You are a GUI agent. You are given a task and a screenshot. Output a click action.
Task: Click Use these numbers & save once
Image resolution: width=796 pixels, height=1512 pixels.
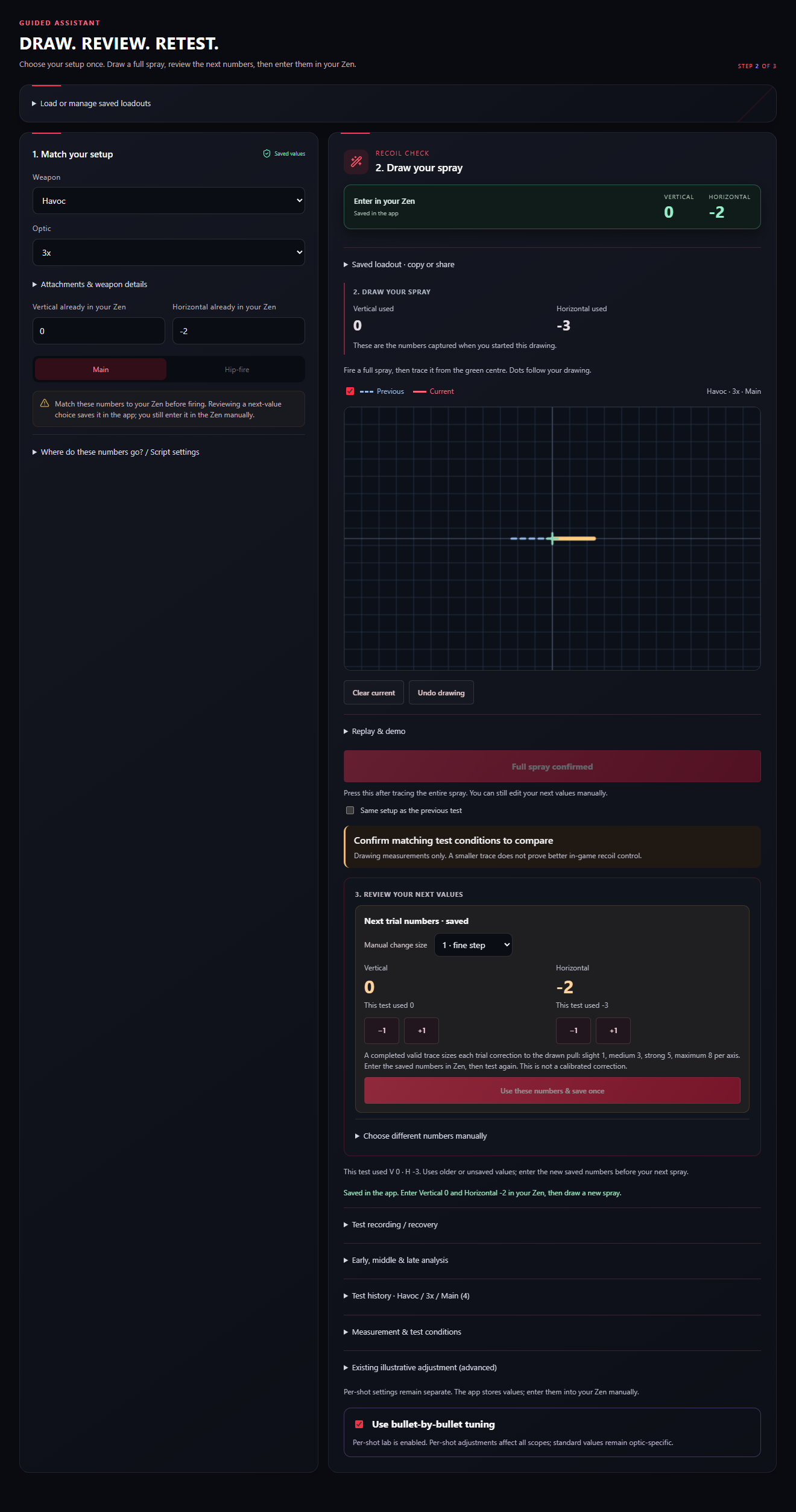pos(552,1091)
